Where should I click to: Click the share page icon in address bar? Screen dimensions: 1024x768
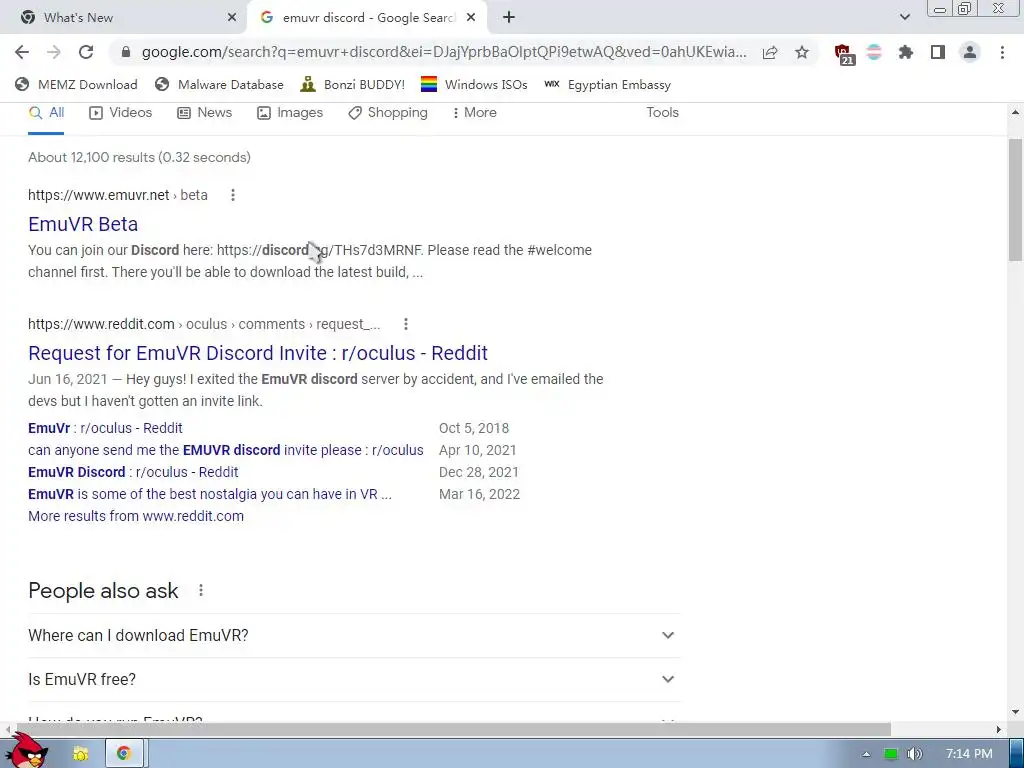770,52
